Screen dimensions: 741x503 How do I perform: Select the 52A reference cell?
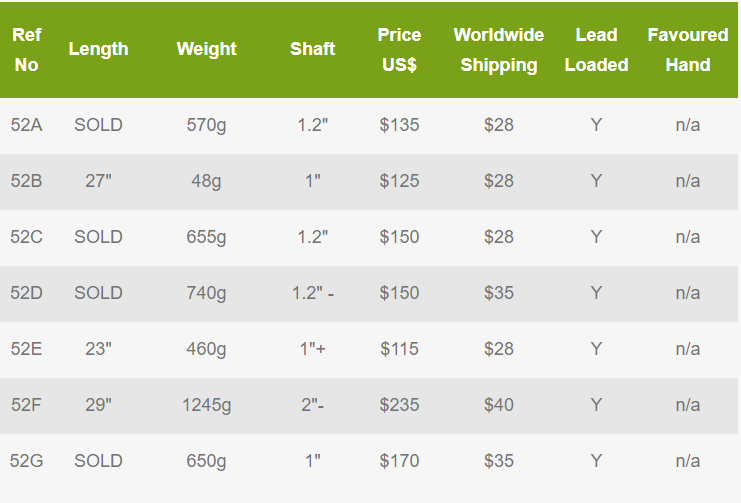(x=26, y=125)
